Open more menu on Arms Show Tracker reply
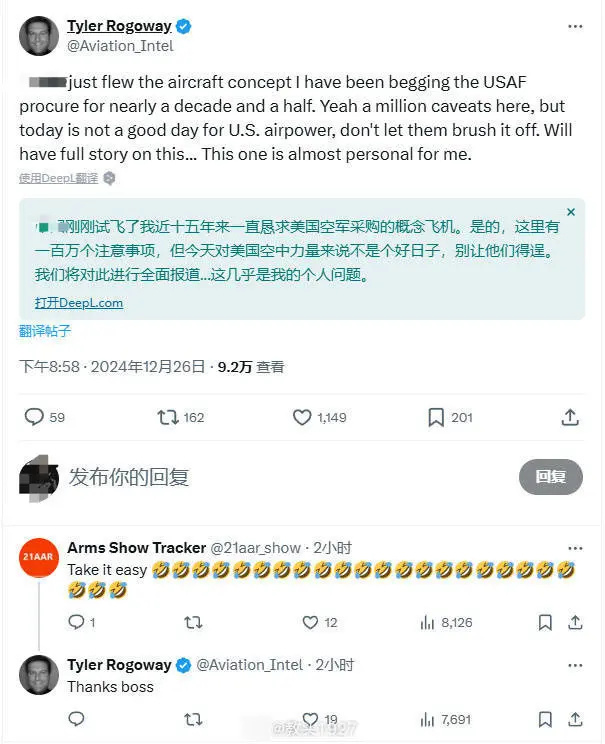The image size is (605, 744). click(x=575, y=549)
